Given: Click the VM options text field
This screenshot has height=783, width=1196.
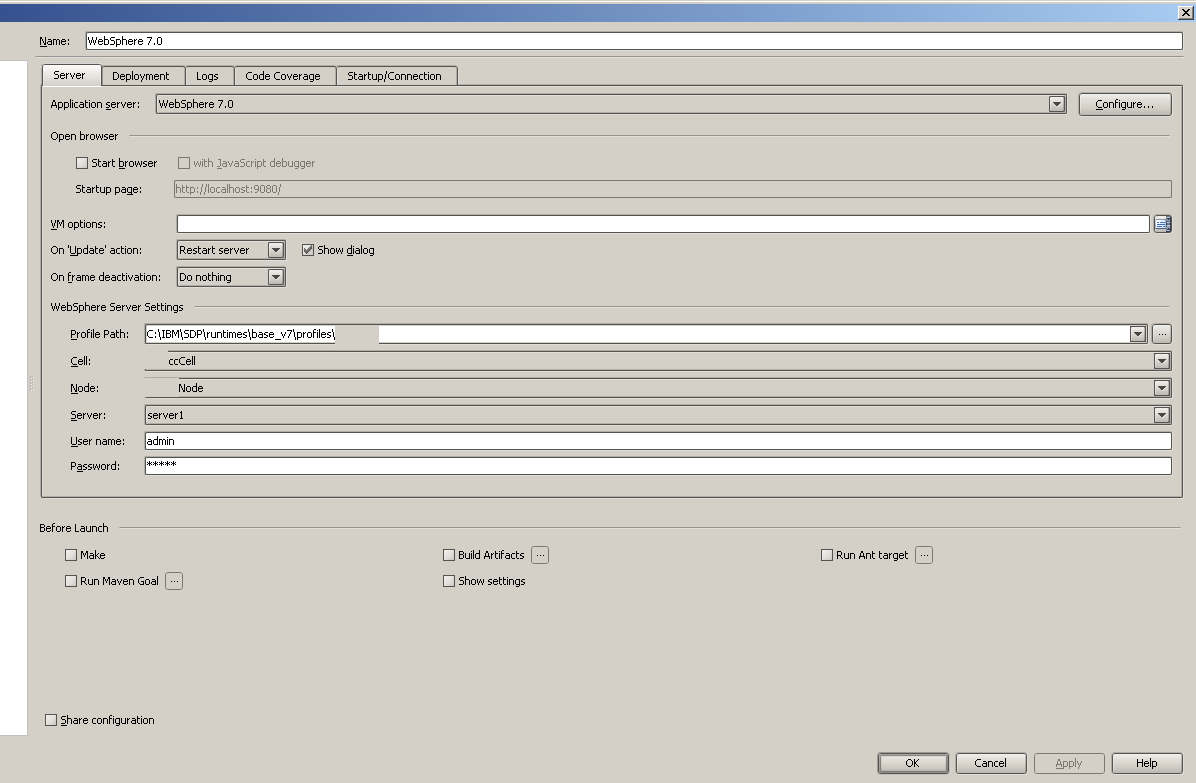Looking at the screenshot, I should click(x=663, y=224).
